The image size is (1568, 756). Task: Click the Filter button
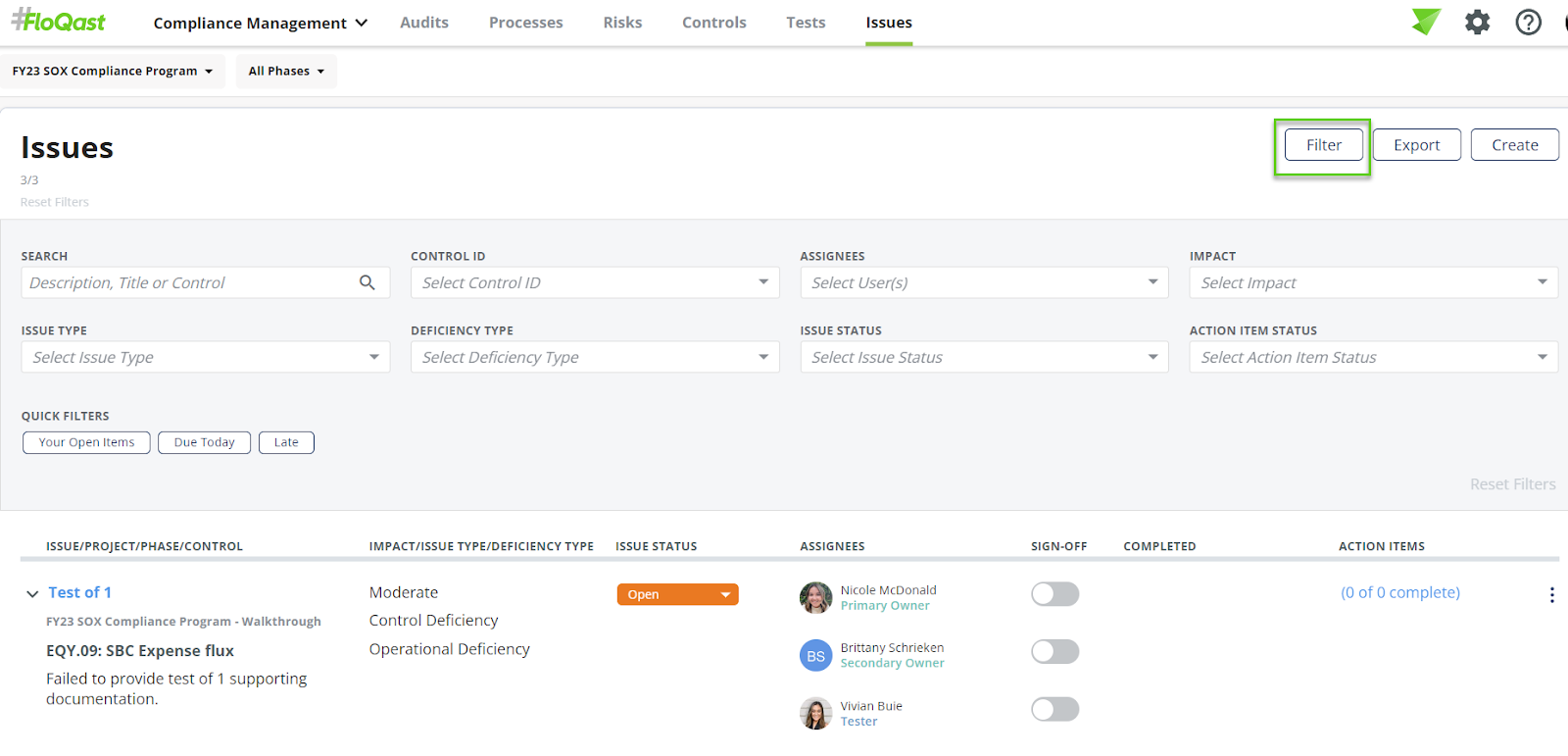(1324, 145)
